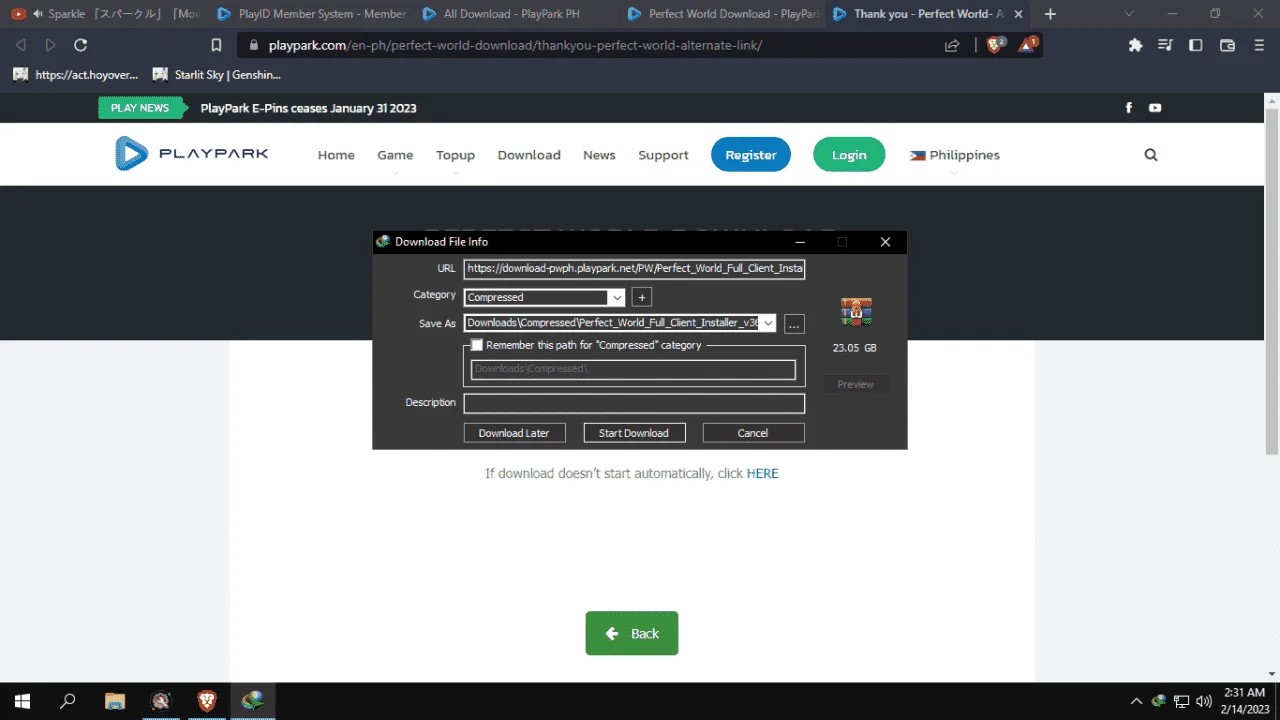Open News in PlayPark navigation
The height and width of the screenshot is (720, 1280).
pyautogui.click(x=599, y=155)
